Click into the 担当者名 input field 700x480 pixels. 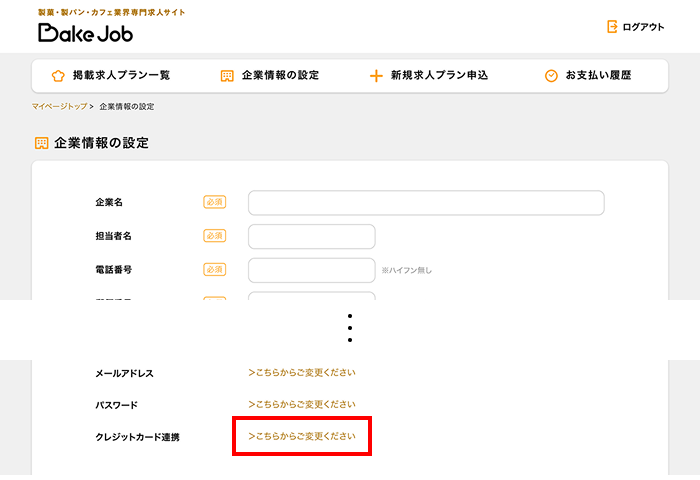(x=311, y=237)
